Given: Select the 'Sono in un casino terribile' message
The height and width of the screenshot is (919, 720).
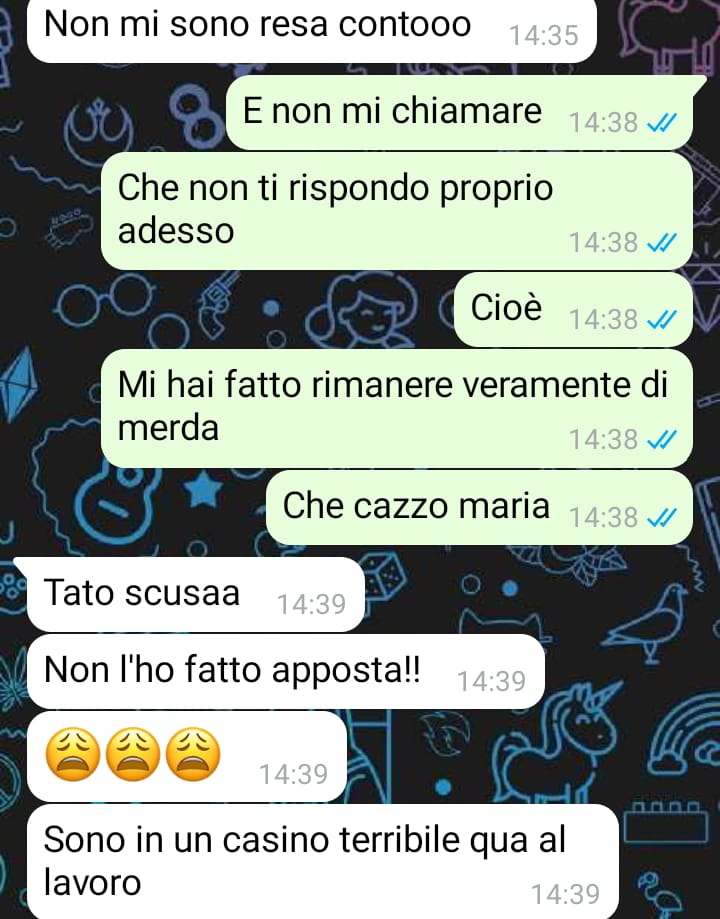Looking at the screenshot, I should pyautogui.click(x=323, y=862).
